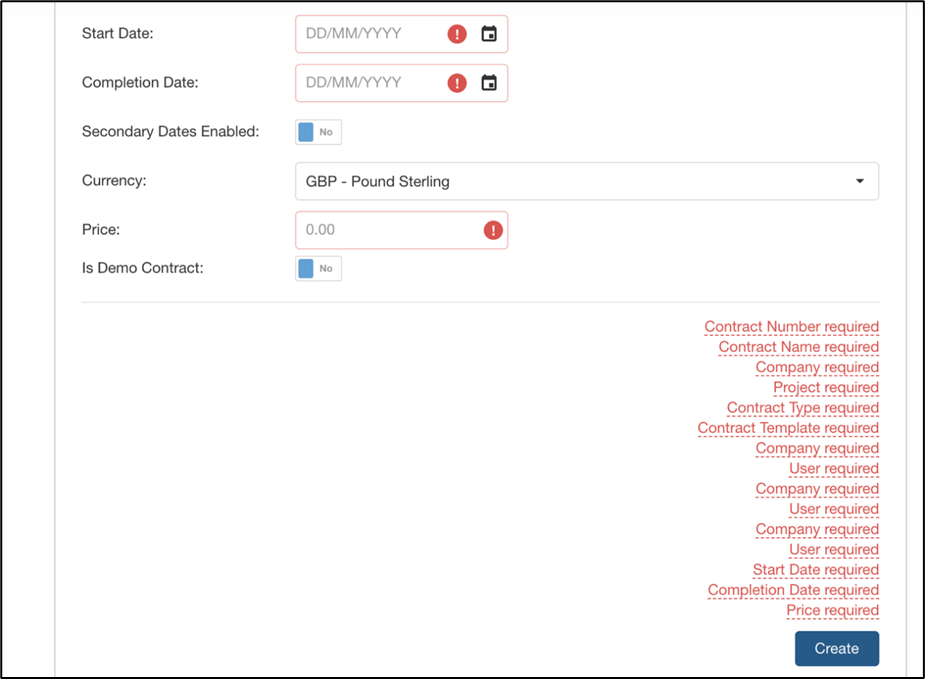
Task: Click the Create button
Action: 837,648
